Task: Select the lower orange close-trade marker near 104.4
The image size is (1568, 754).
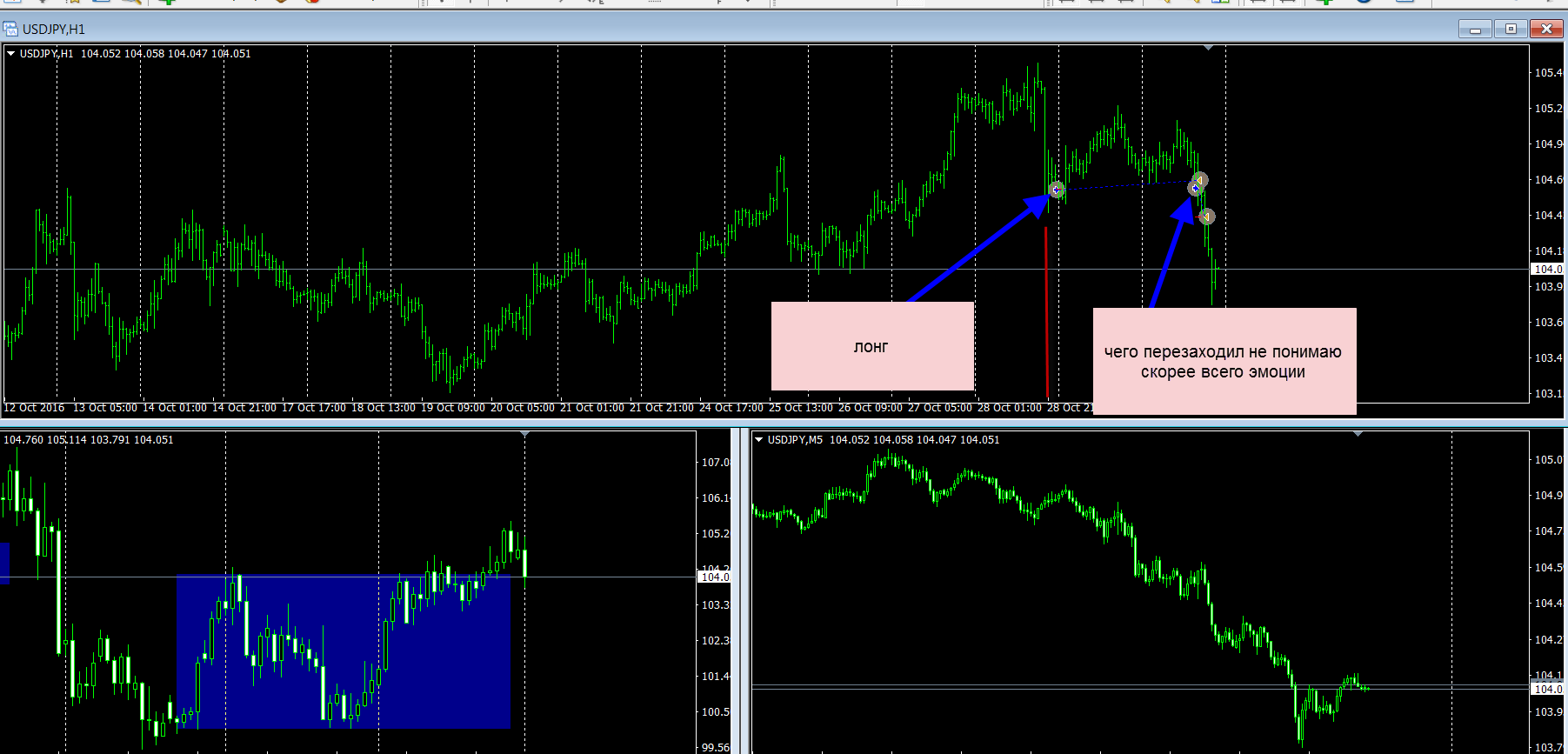Action: 1207,217
